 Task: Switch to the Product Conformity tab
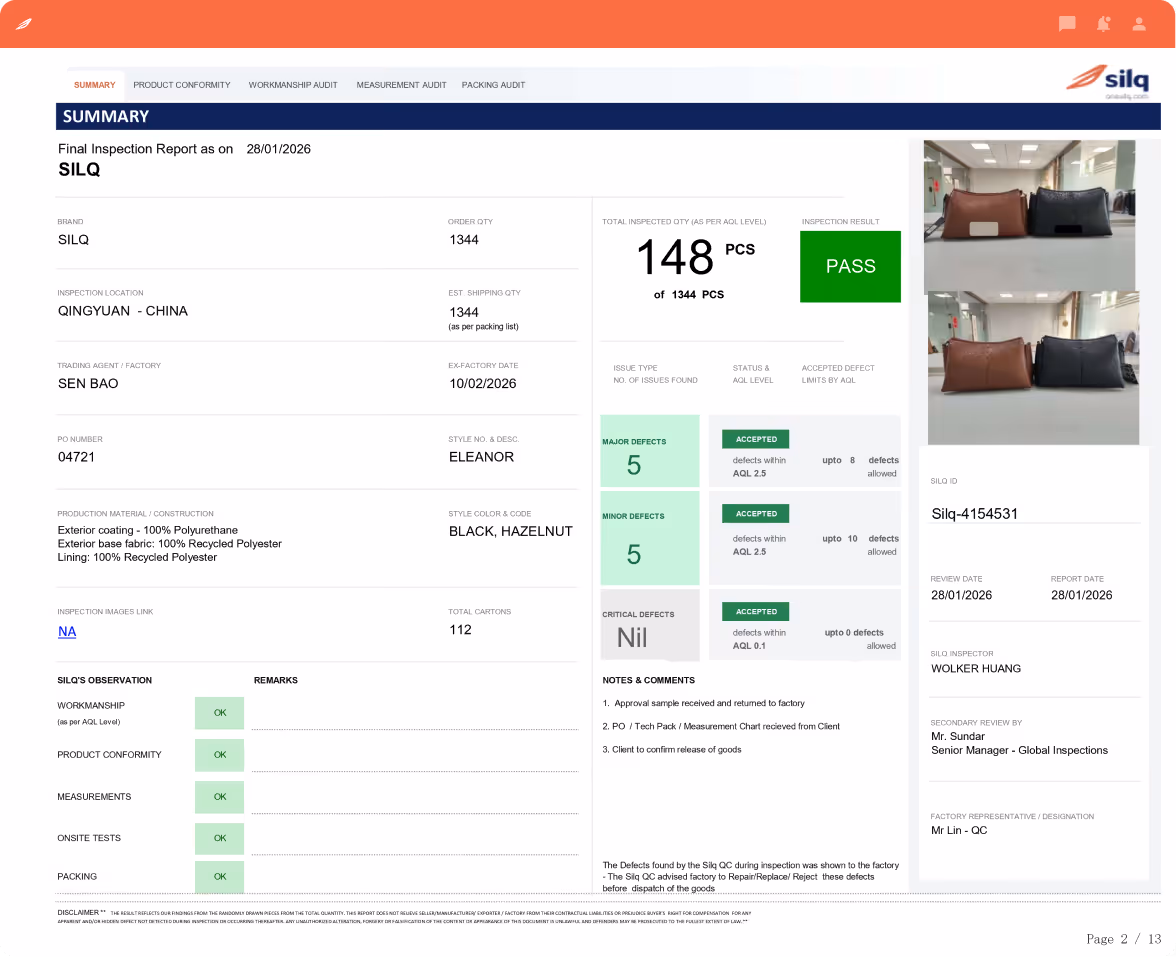click(182, 85)
